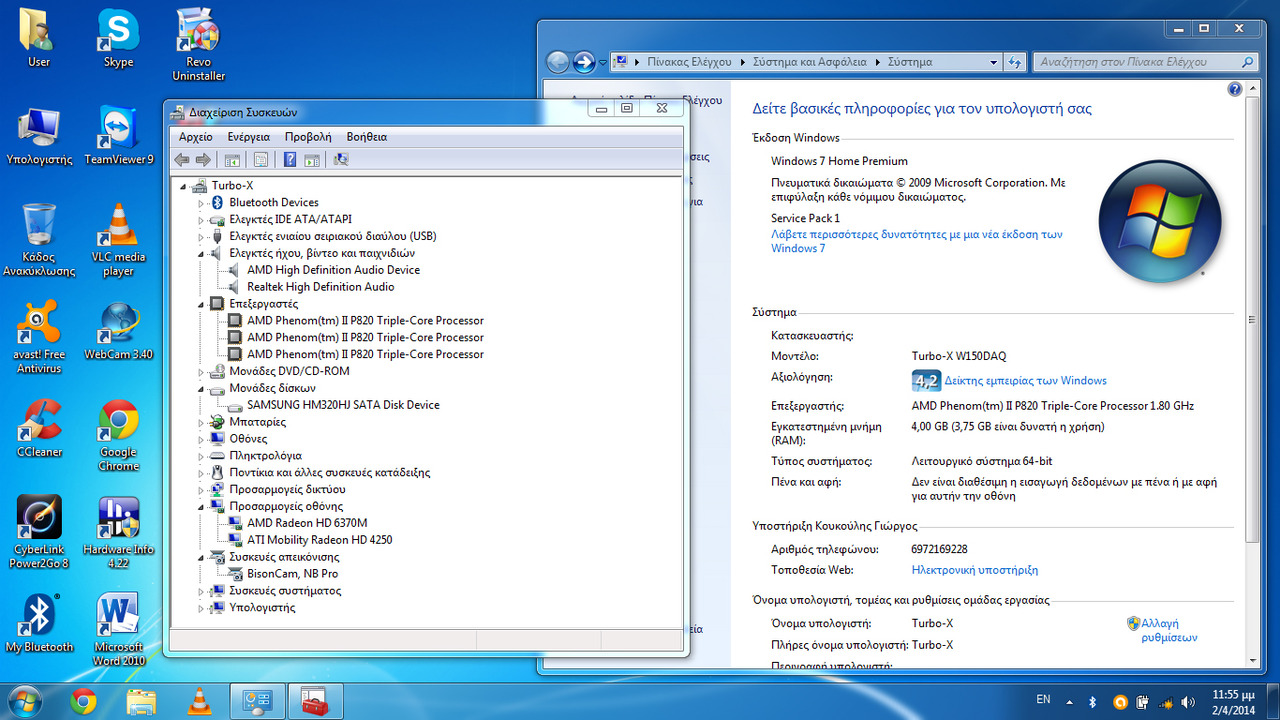Show hidden tray icons arrow

pos(1069,702)
